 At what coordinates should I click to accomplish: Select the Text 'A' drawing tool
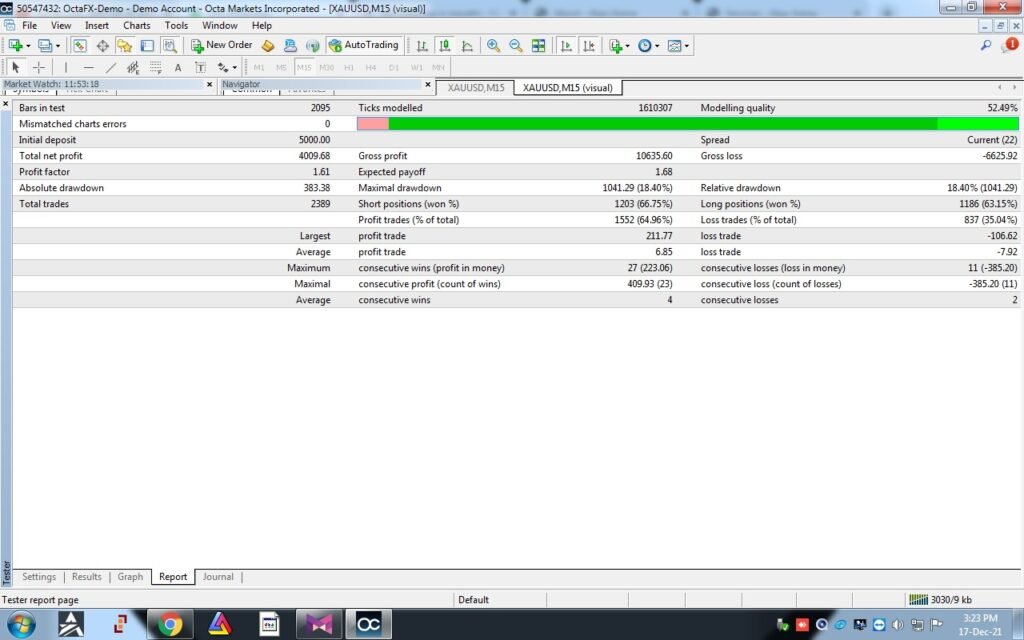(x=178, y=67)
